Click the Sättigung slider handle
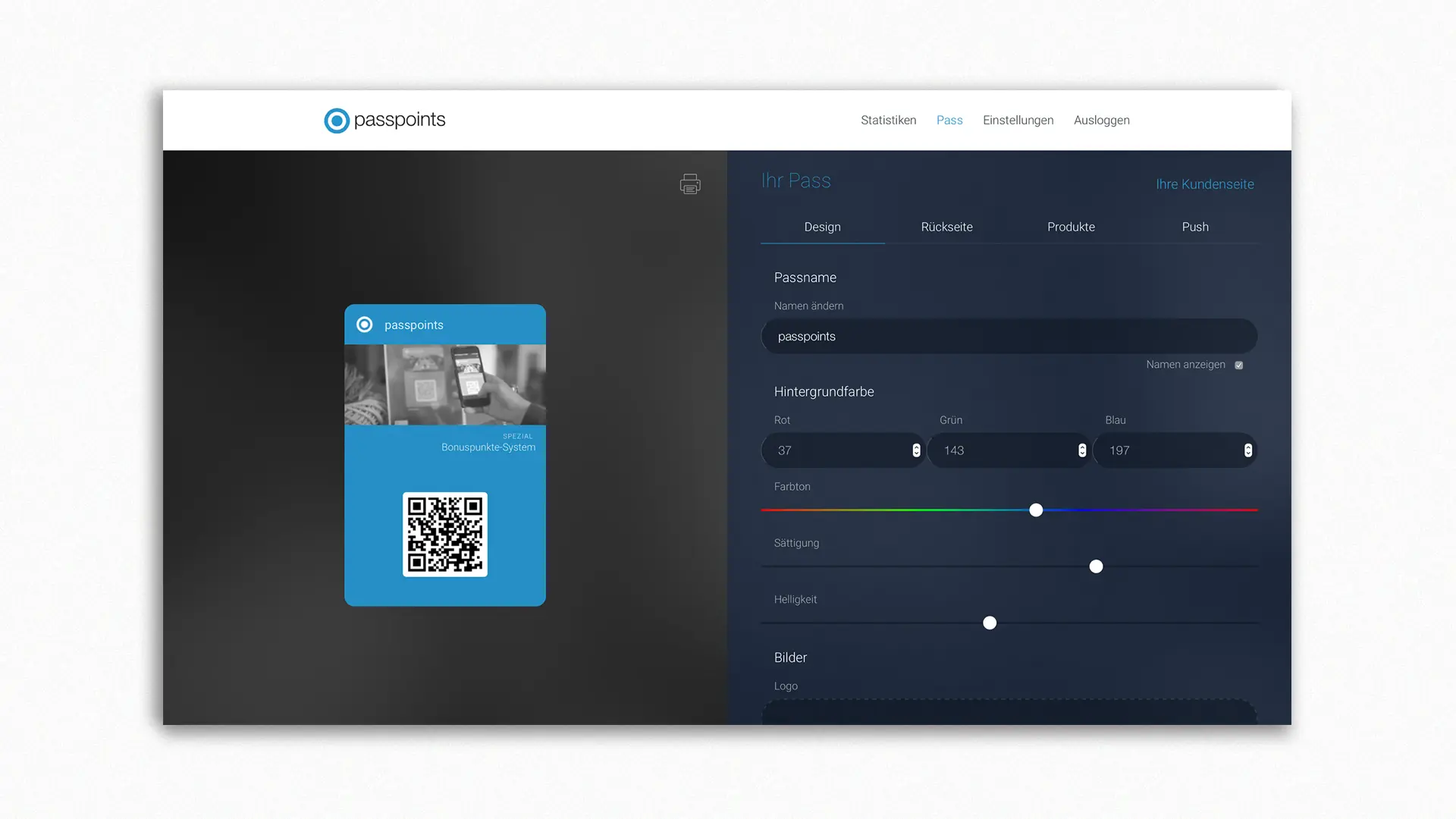Viewport: 1456px width, 819px height. 1096,566
